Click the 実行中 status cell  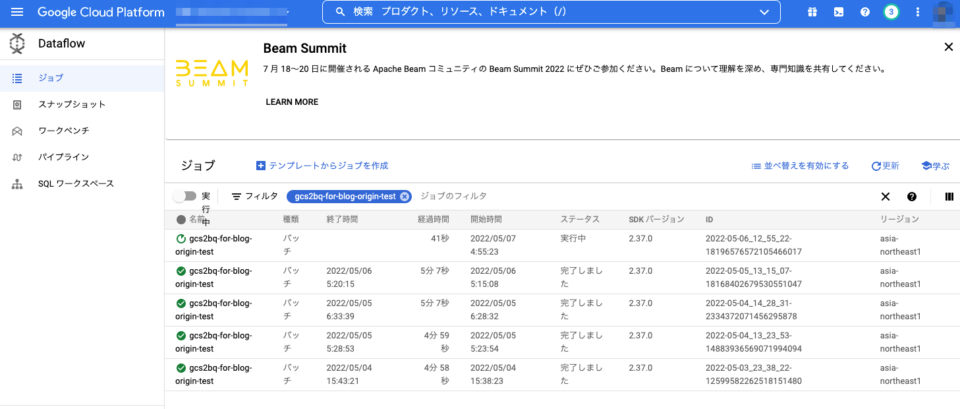(572, 239)
